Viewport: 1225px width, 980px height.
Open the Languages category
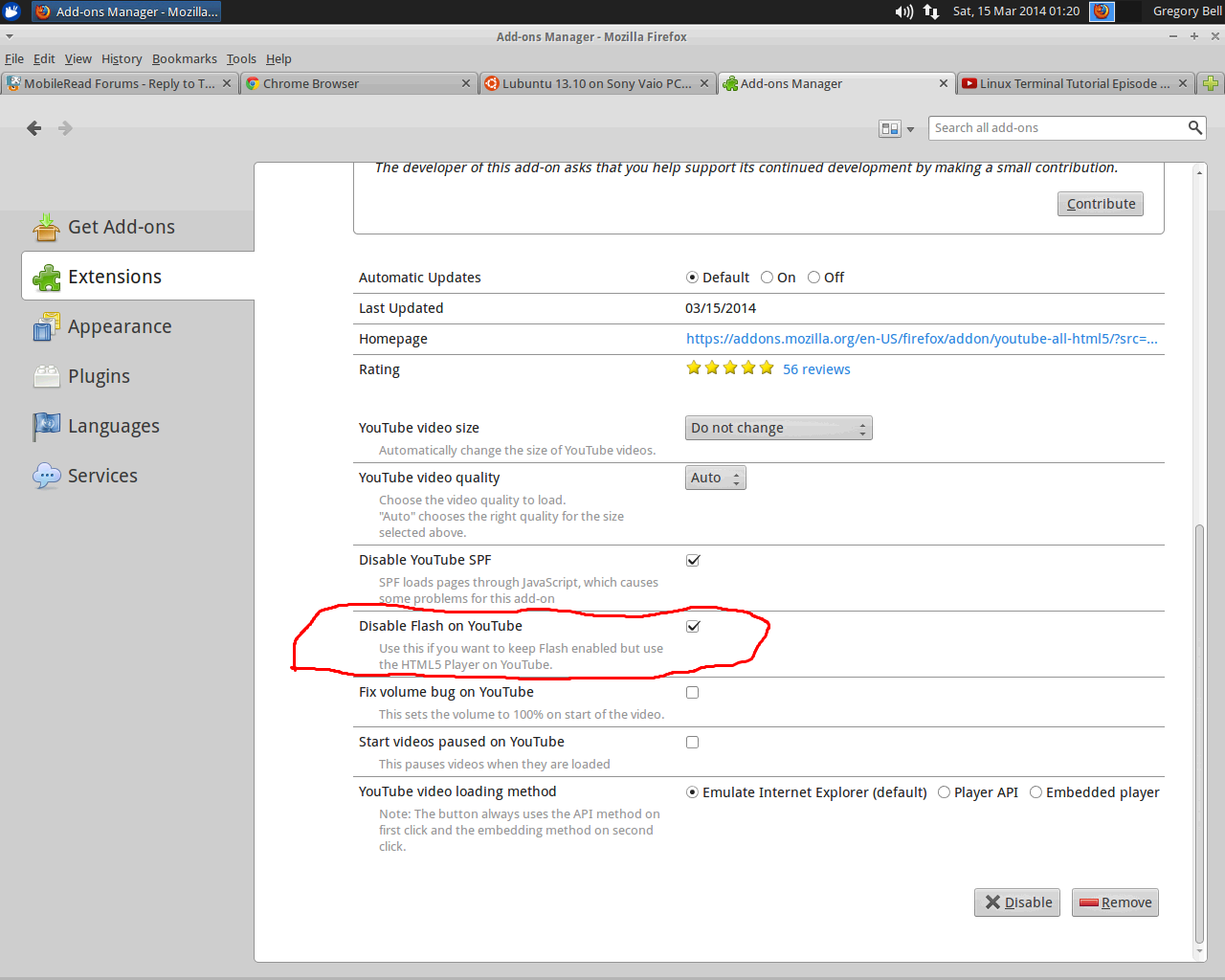coord(138,426)
